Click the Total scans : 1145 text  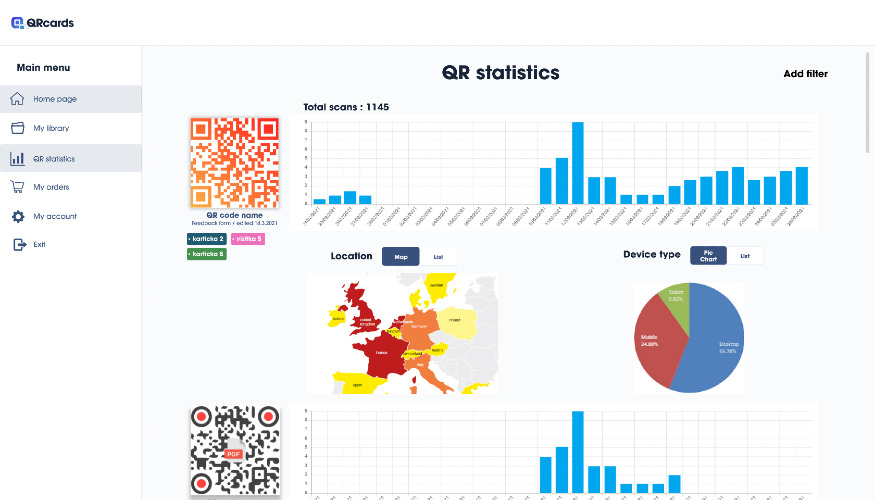tap(346, 107)
